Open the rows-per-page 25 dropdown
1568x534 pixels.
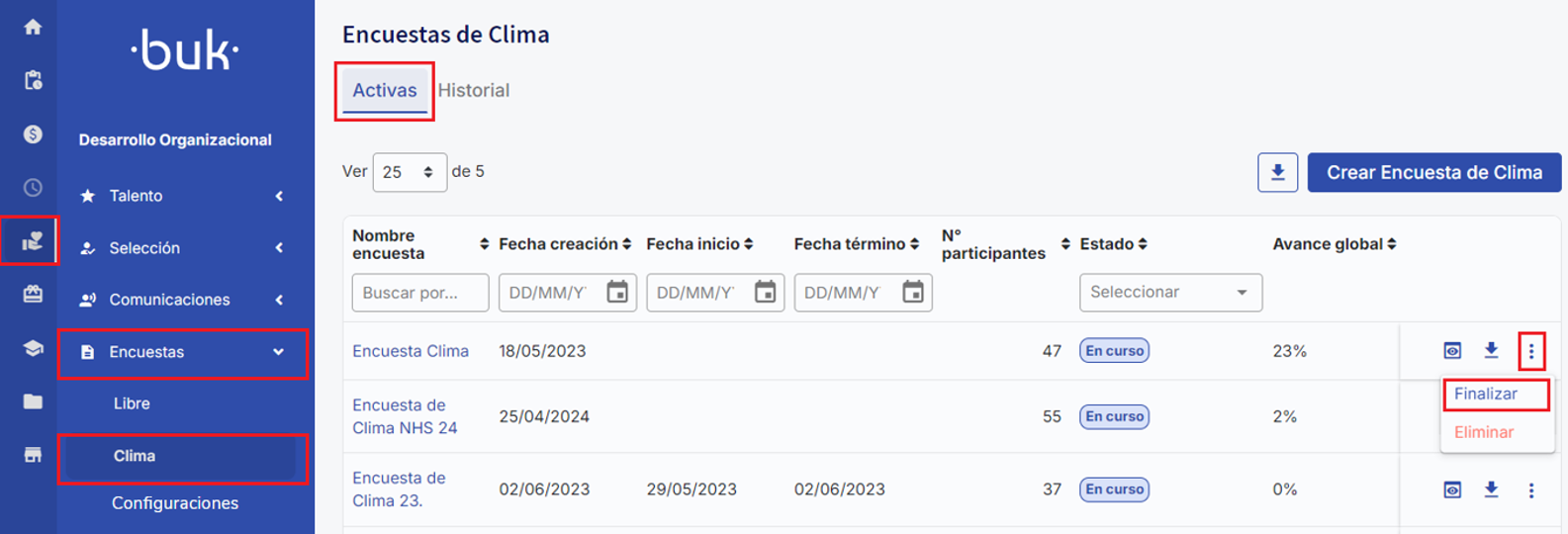(409, 172)
